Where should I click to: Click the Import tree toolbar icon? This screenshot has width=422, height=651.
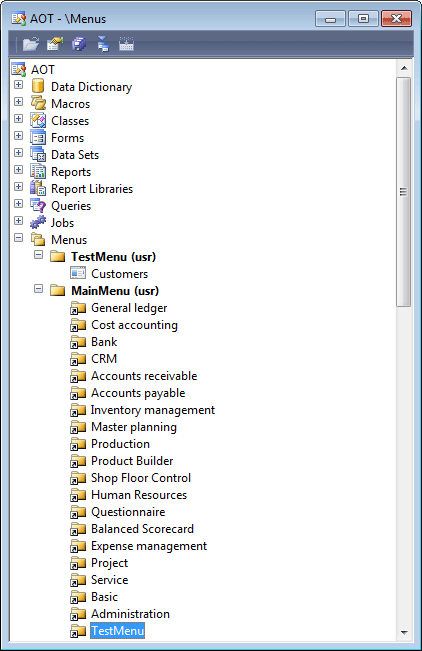pyautogui.click(x=103, y=44)
